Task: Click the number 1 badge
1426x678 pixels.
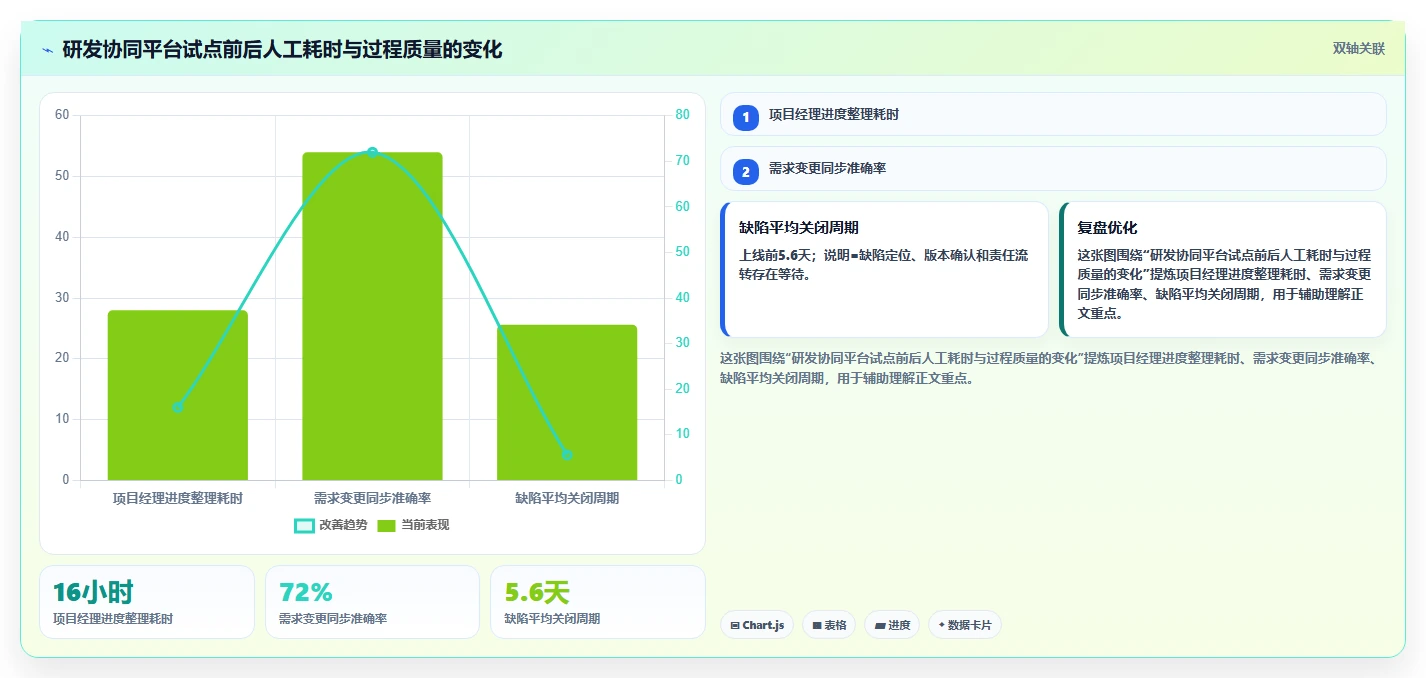Action: (x=745, y=118)
